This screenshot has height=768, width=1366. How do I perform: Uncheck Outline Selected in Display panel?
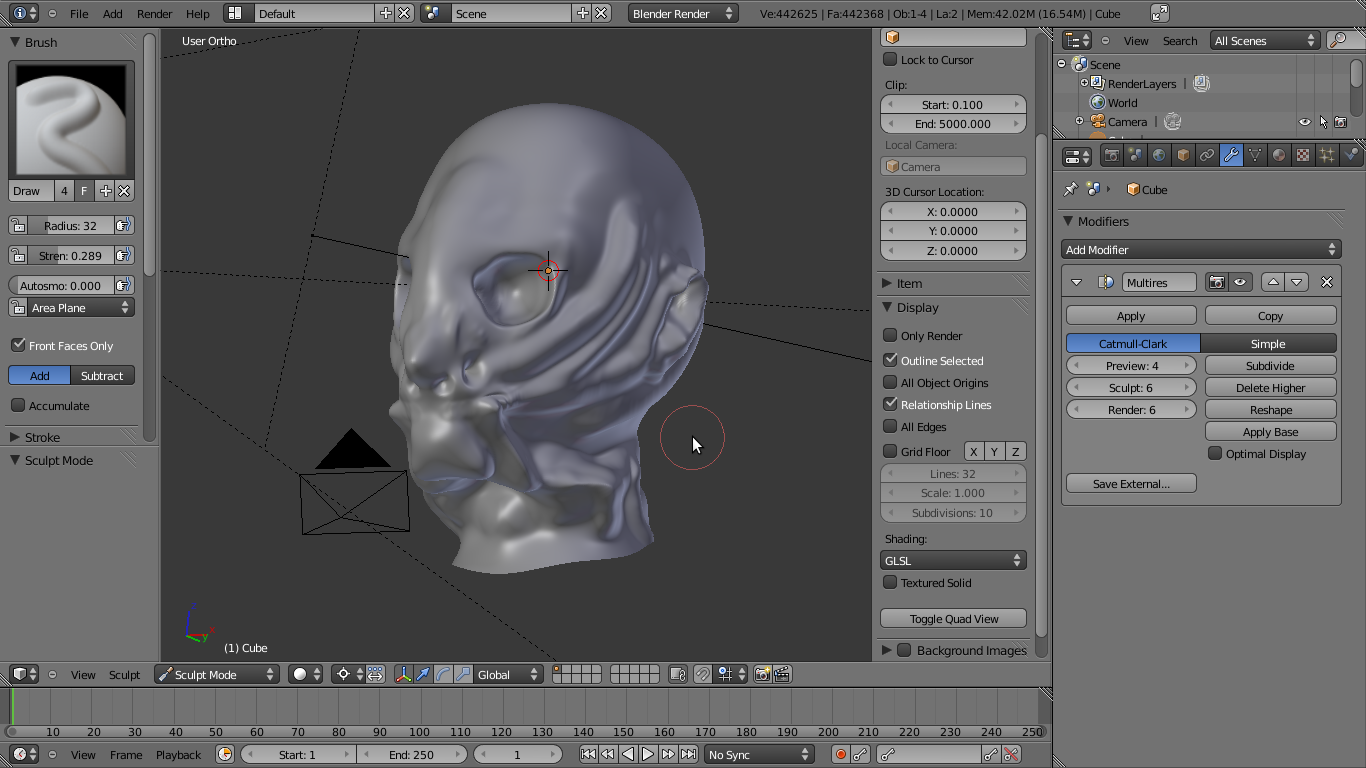click(889, 360)
